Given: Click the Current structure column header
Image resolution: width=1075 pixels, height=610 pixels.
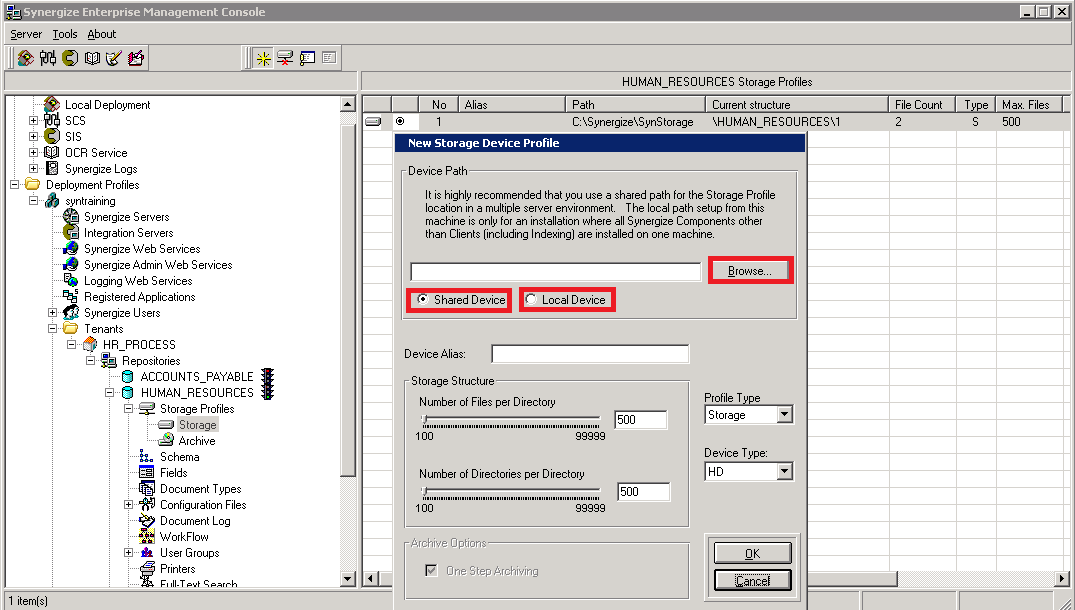Looking at the screenshot, I should click(797, 105).
